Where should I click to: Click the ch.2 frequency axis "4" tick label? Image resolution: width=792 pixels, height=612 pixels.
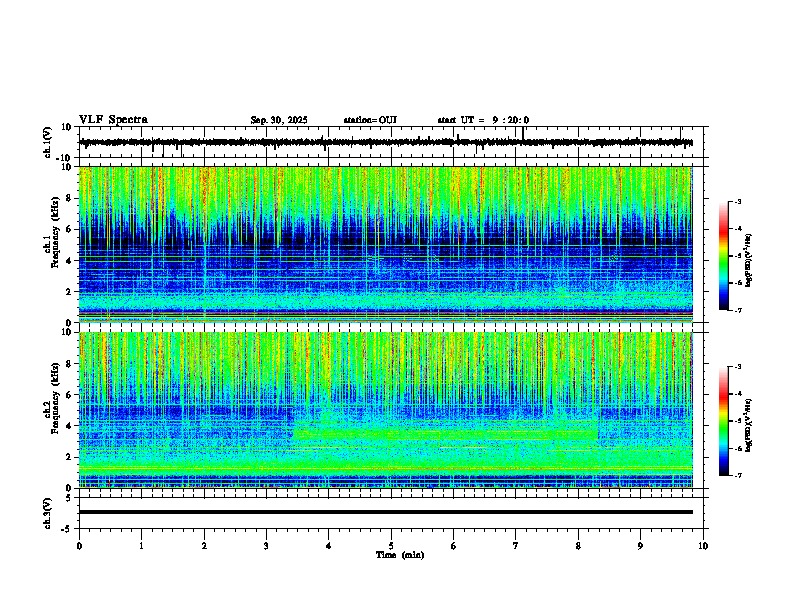pos(70,426)
